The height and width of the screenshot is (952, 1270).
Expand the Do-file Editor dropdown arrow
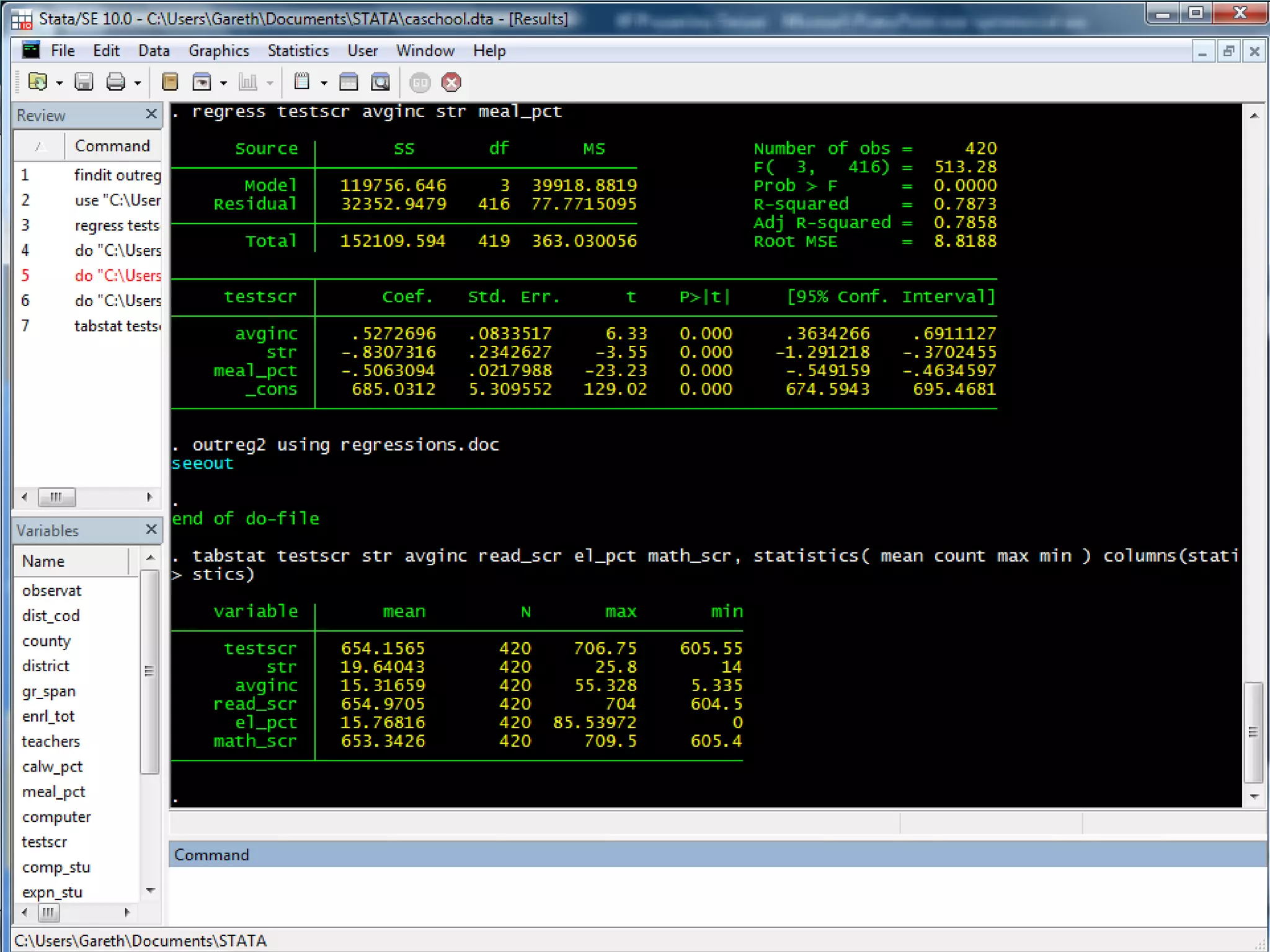[324, 83]
